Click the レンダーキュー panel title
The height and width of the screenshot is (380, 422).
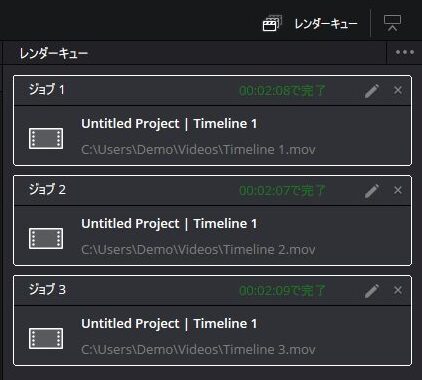[54, 53]
